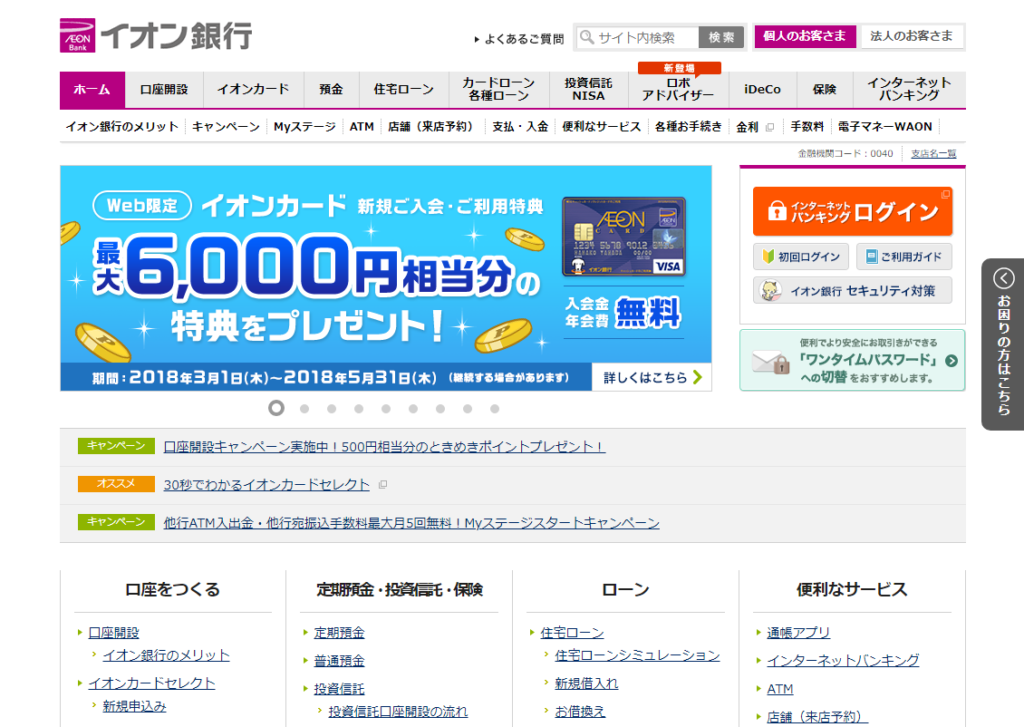
Task: Click the lock icon on the login button
Action: [776, 211]
